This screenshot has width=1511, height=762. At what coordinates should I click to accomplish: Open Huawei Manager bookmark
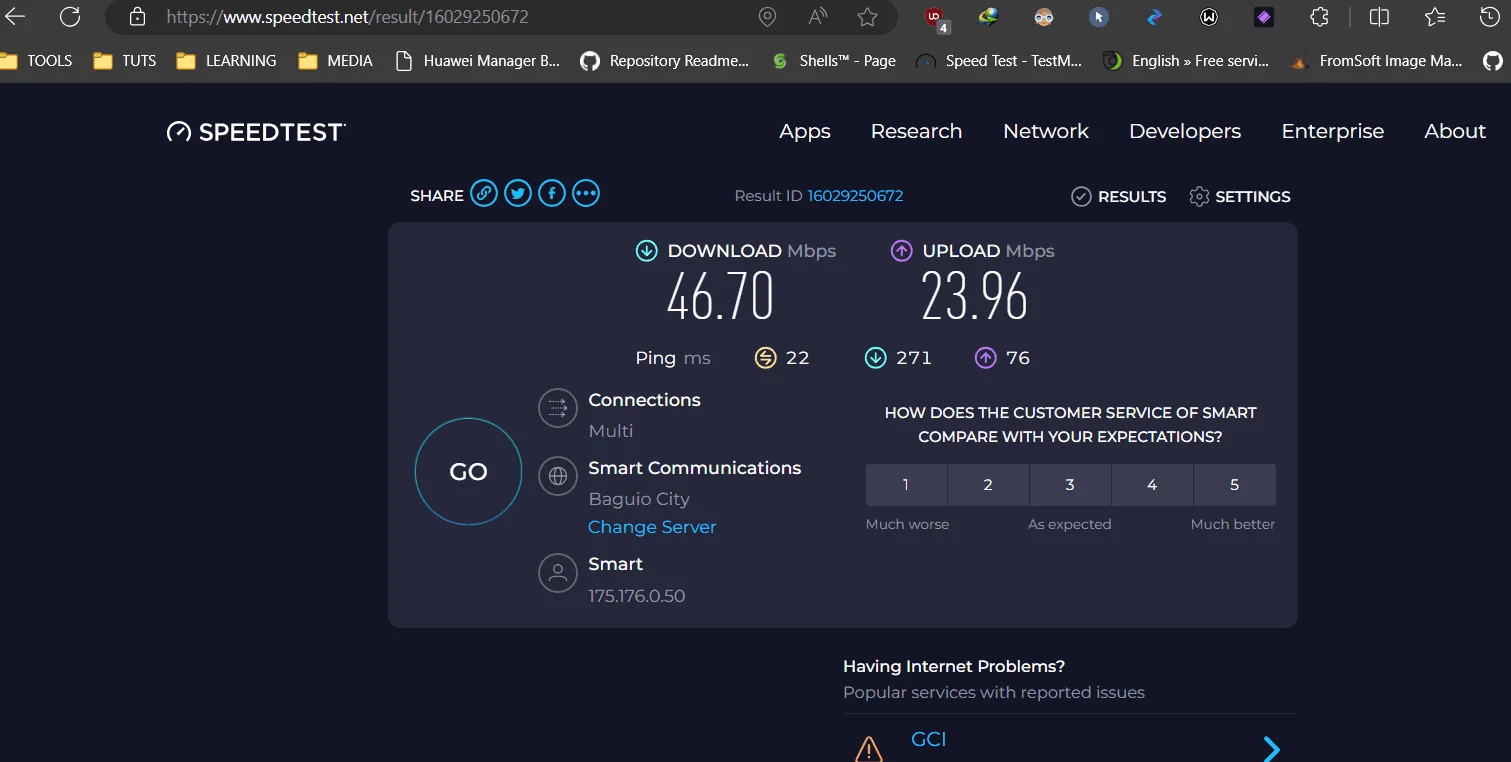478,61
